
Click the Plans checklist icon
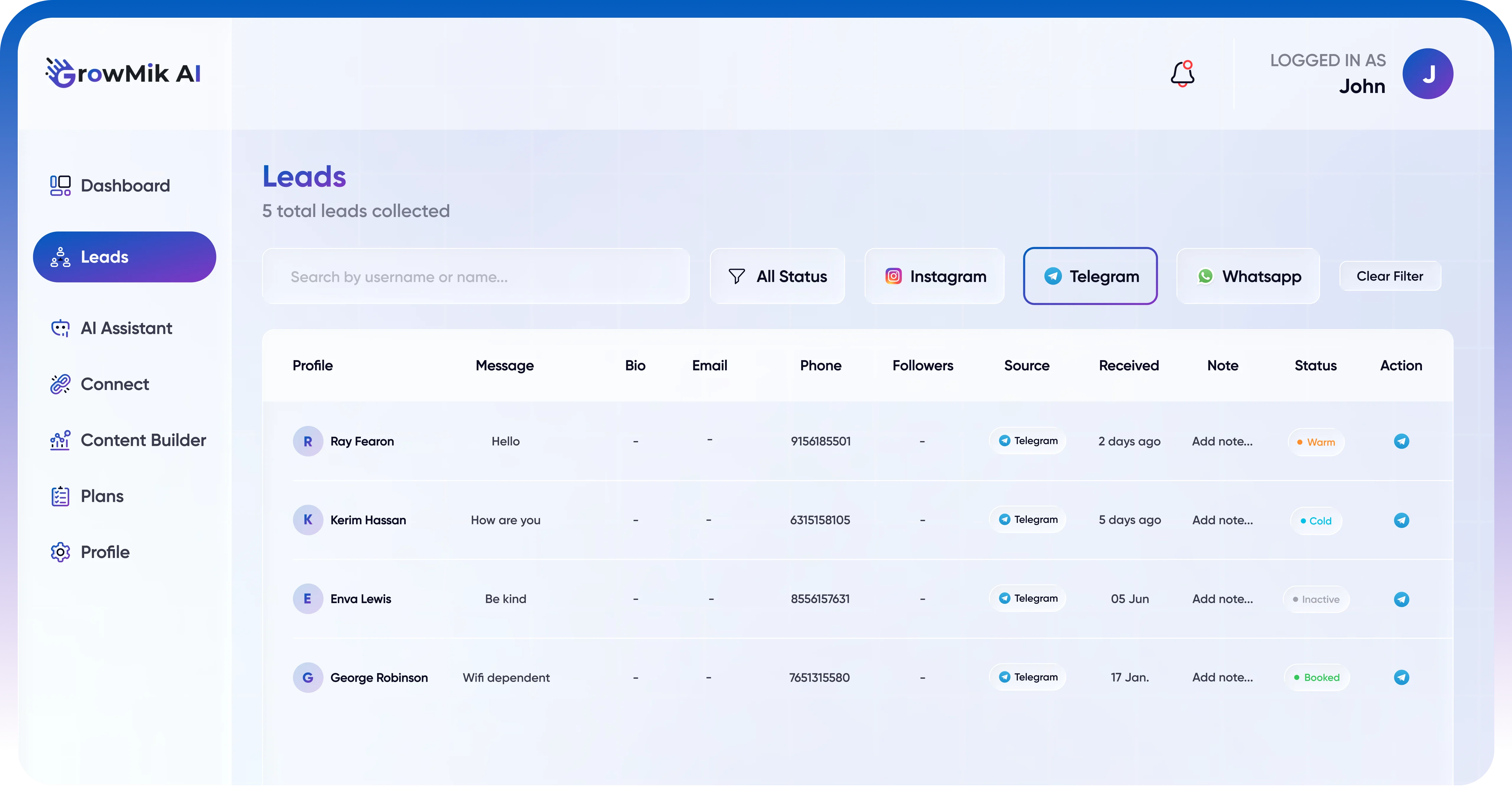(61, 496)
